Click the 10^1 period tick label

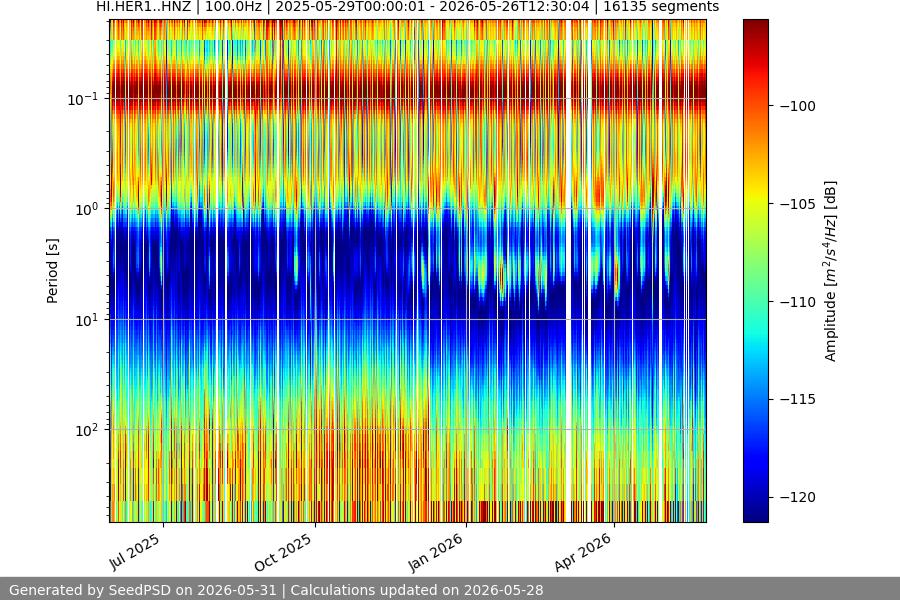tap(86, 320)
